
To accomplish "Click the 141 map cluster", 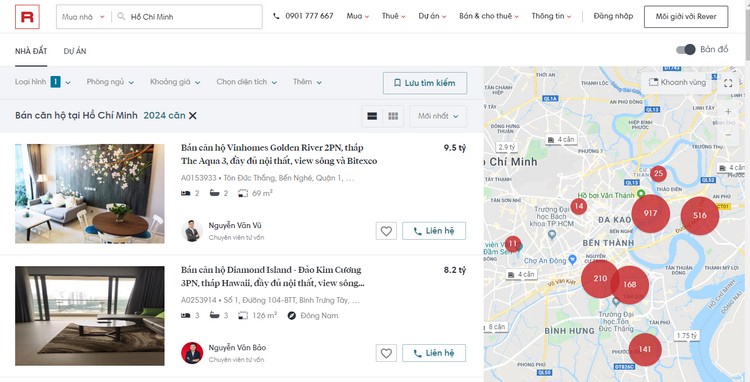I will click(645, 349).
